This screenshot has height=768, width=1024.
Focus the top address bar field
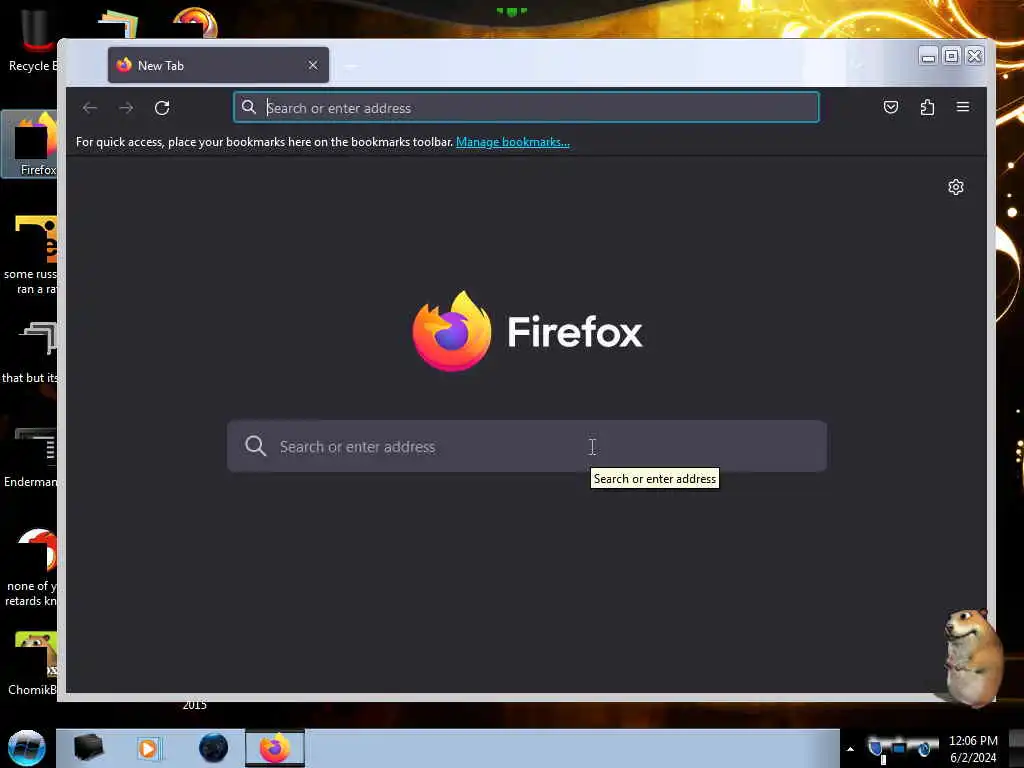526,108
